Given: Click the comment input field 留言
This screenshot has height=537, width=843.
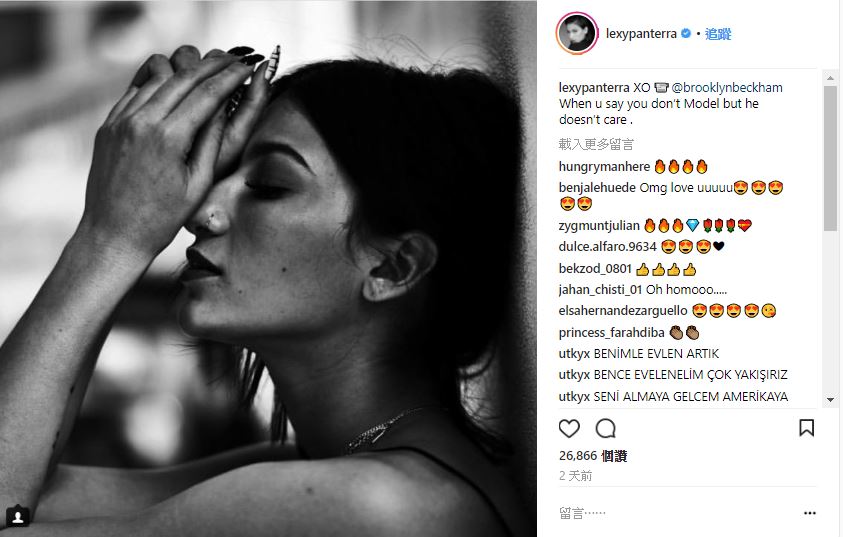Looking at the screenshot, I should click(677, 513).
